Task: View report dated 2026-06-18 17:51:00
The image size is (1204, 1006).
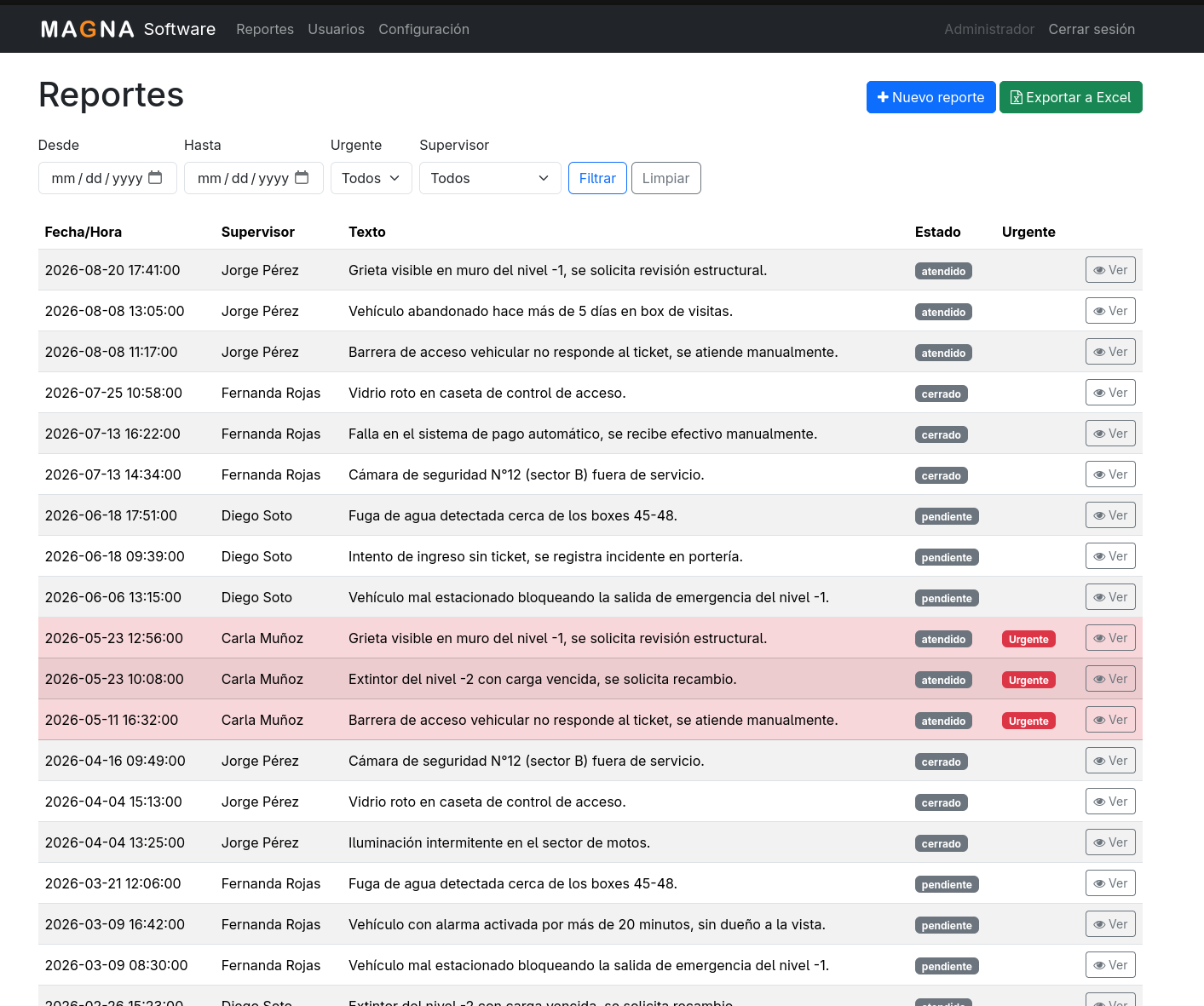Action: 1110,515
